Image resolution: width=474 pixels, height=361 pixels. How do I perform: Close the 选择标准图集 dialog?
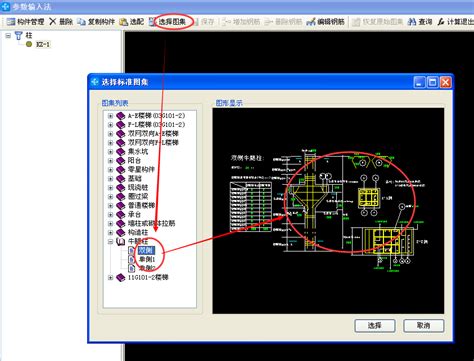click(446, 82)
